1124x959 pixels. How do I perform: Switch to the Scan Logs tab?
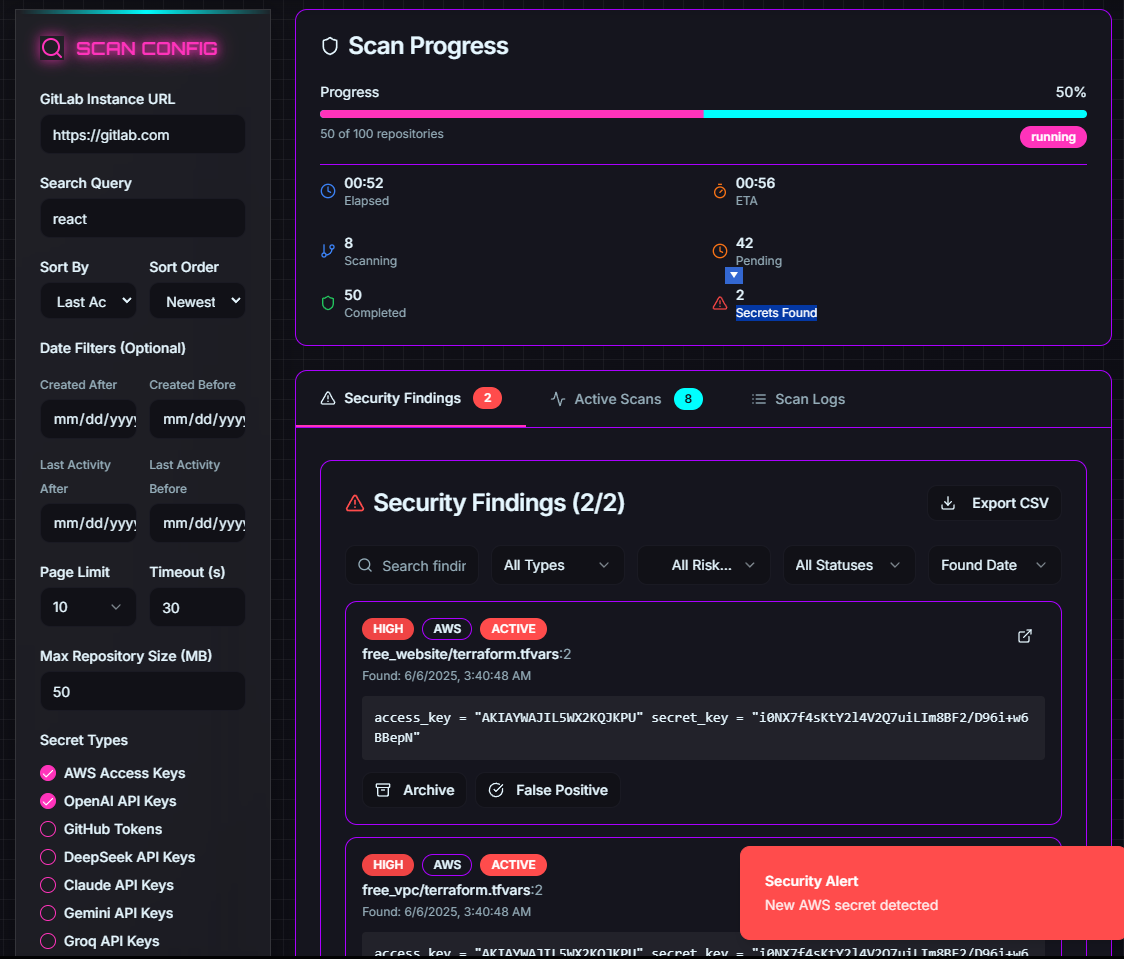click(798, 399)
